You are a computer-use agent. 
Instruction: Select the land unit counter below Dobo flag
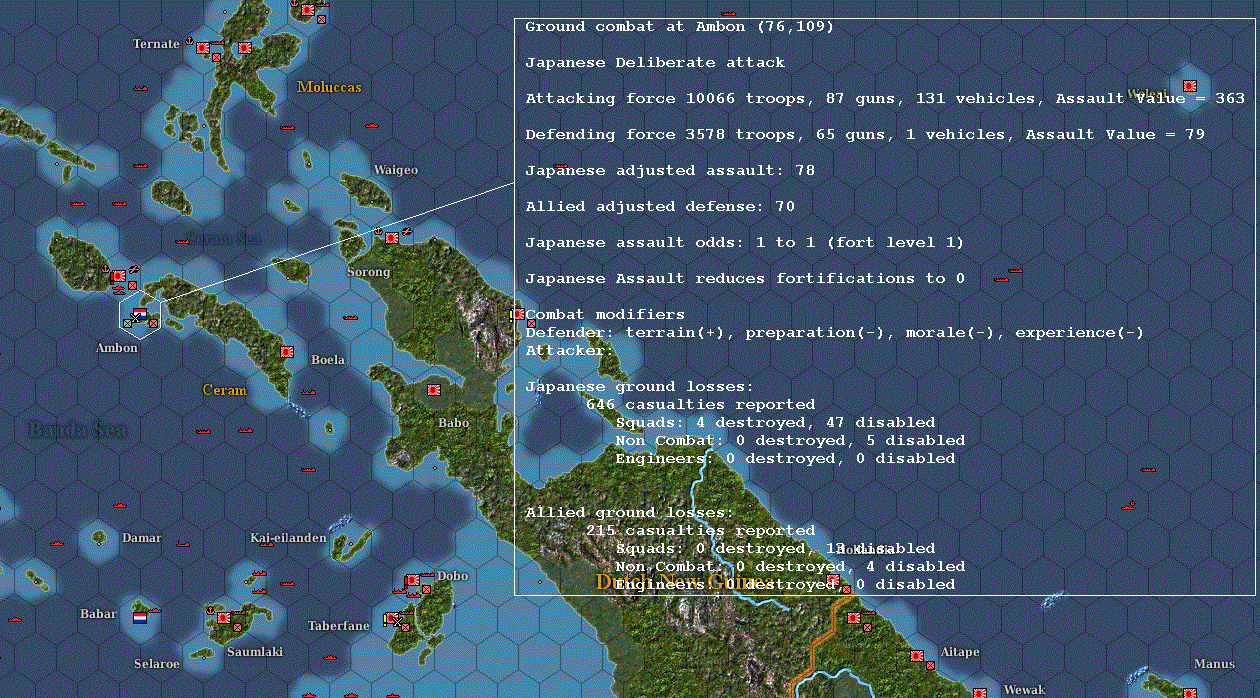pos(426,589)
